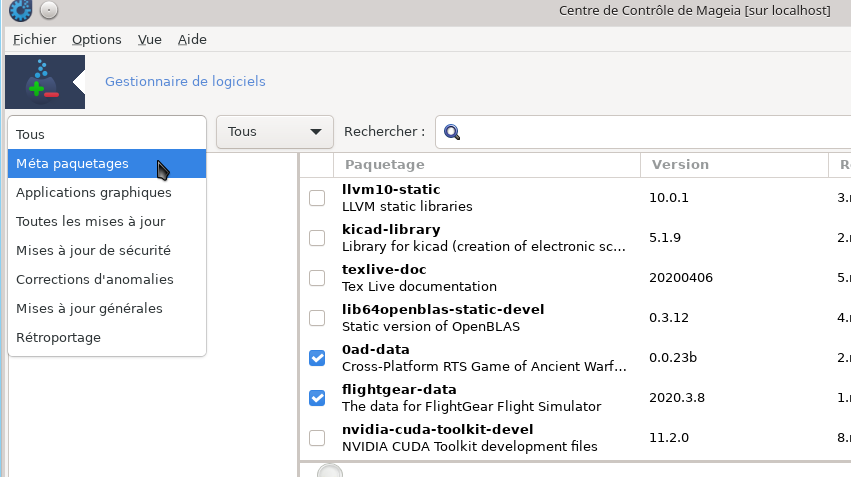Select the 0ad-data package name
The image size is (851, 477).
[x=376, y=349]
